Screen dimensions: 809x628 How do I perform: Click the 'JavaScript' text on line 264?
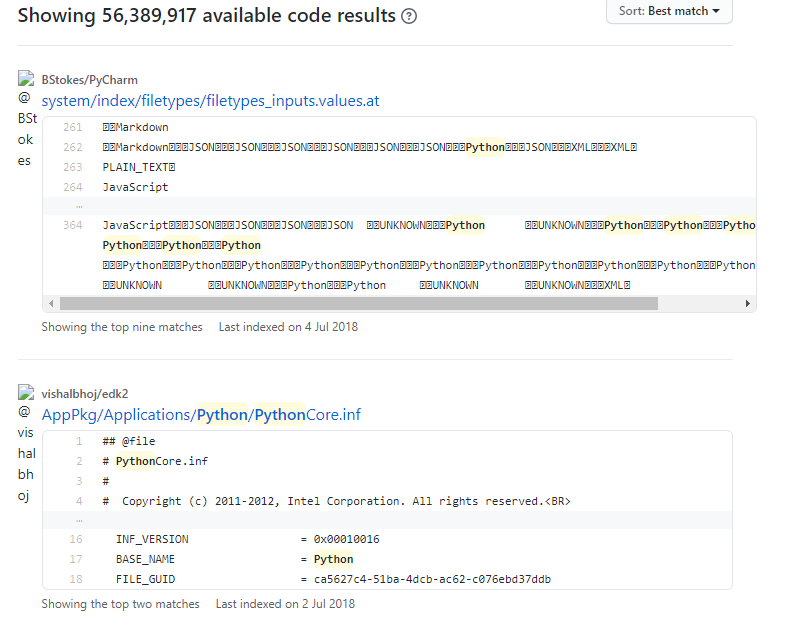[135, 187]
